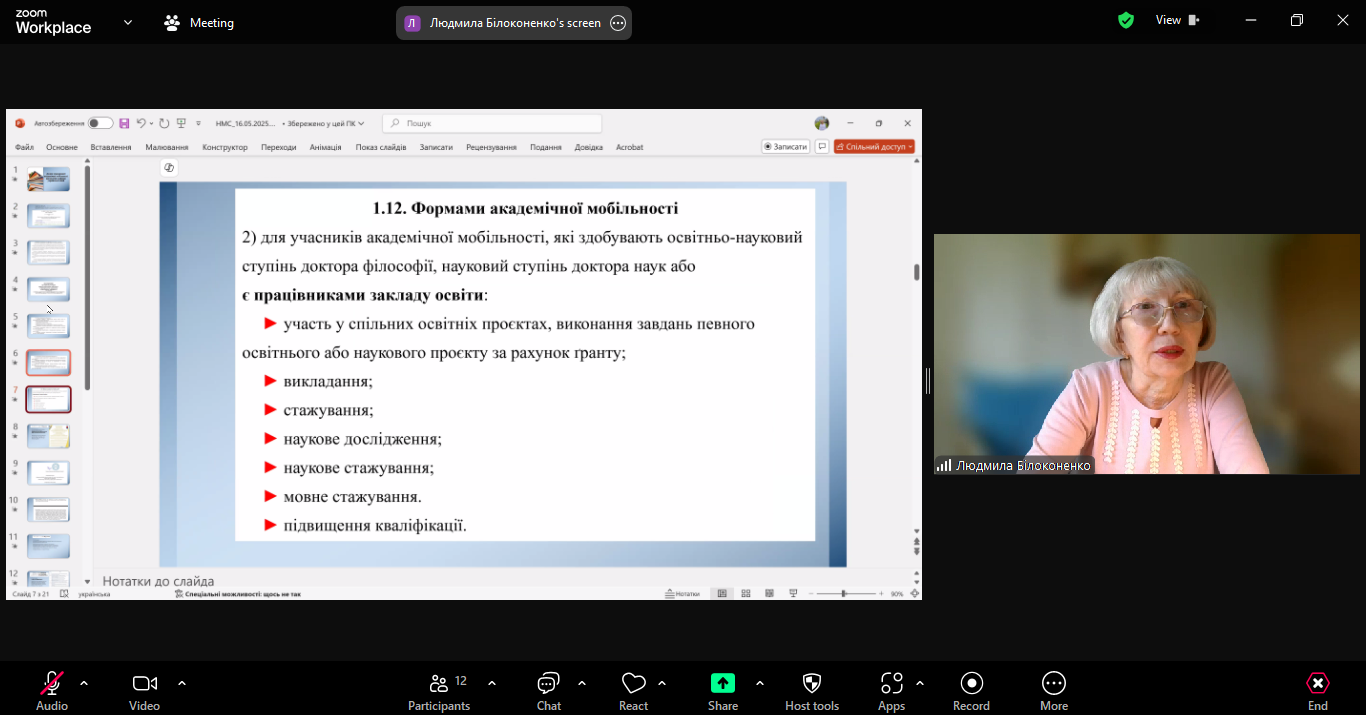Screen dimensions: 1366x715
Task: Click the green encryption shield icon
Action: (1126, 20)
